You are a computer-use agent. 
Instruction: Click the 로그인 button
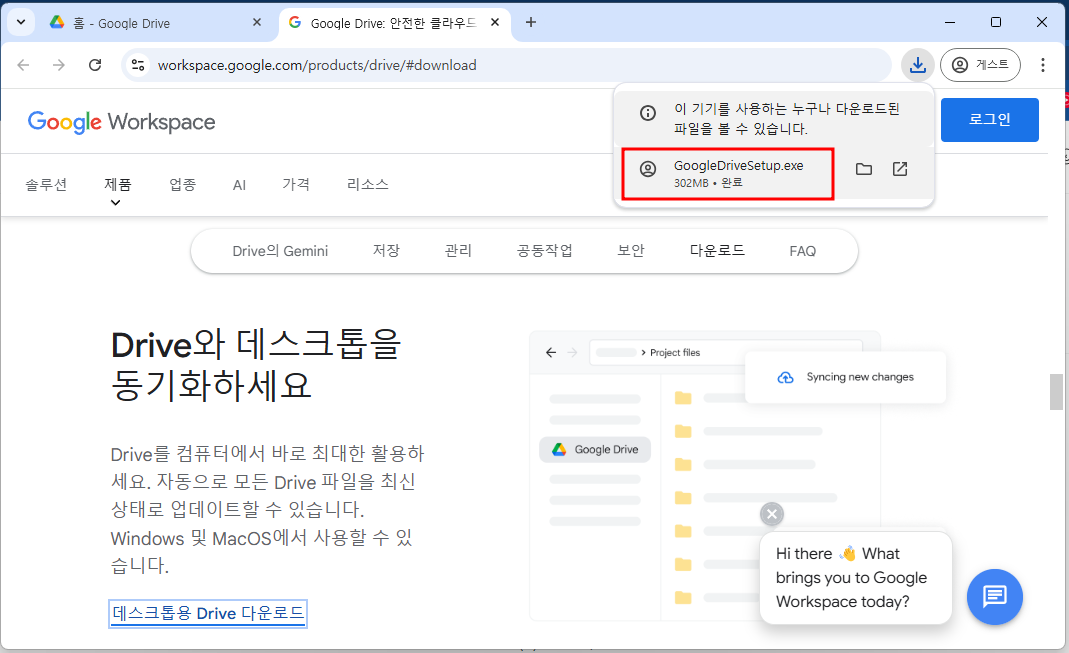(989, 119)
